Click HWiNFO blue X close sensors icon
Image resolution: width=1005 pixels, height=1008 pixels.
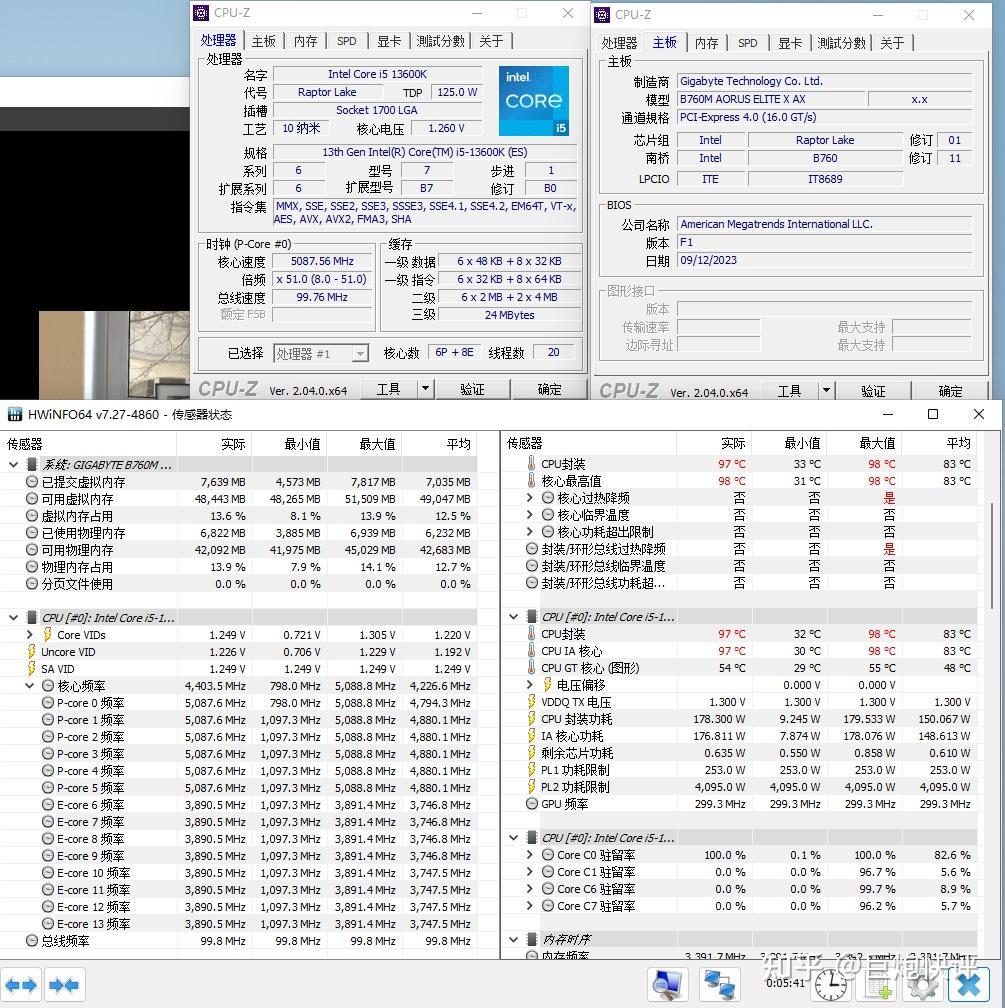tap(970, 985)
